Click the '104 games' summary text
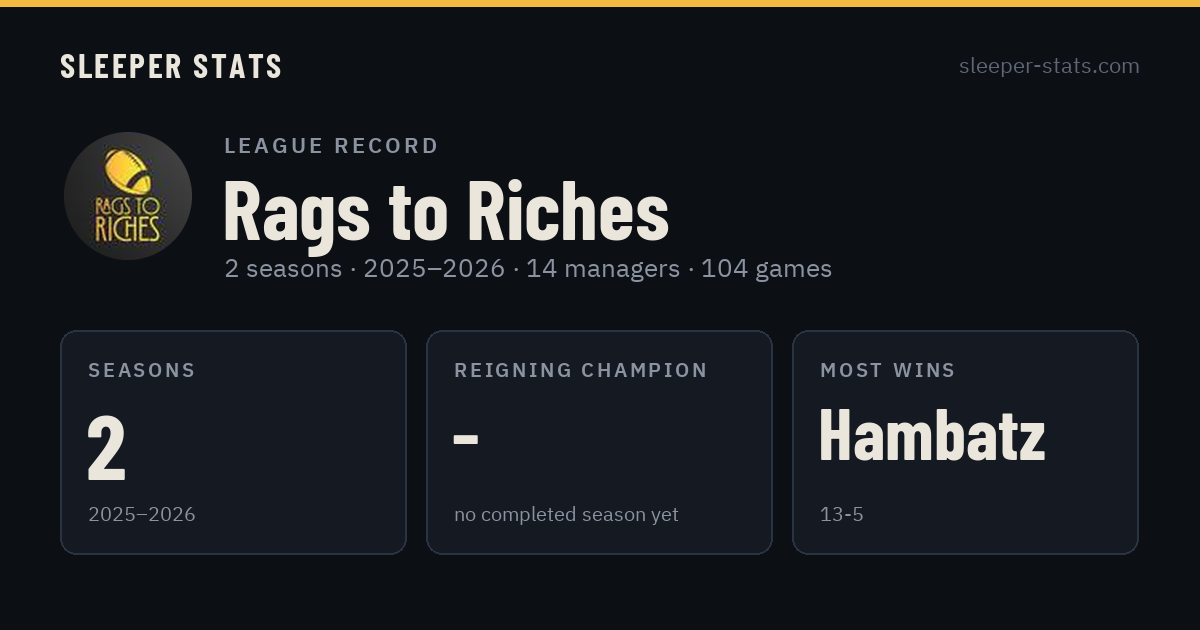This screenshot has height=630, width=1200. [766, 268]
